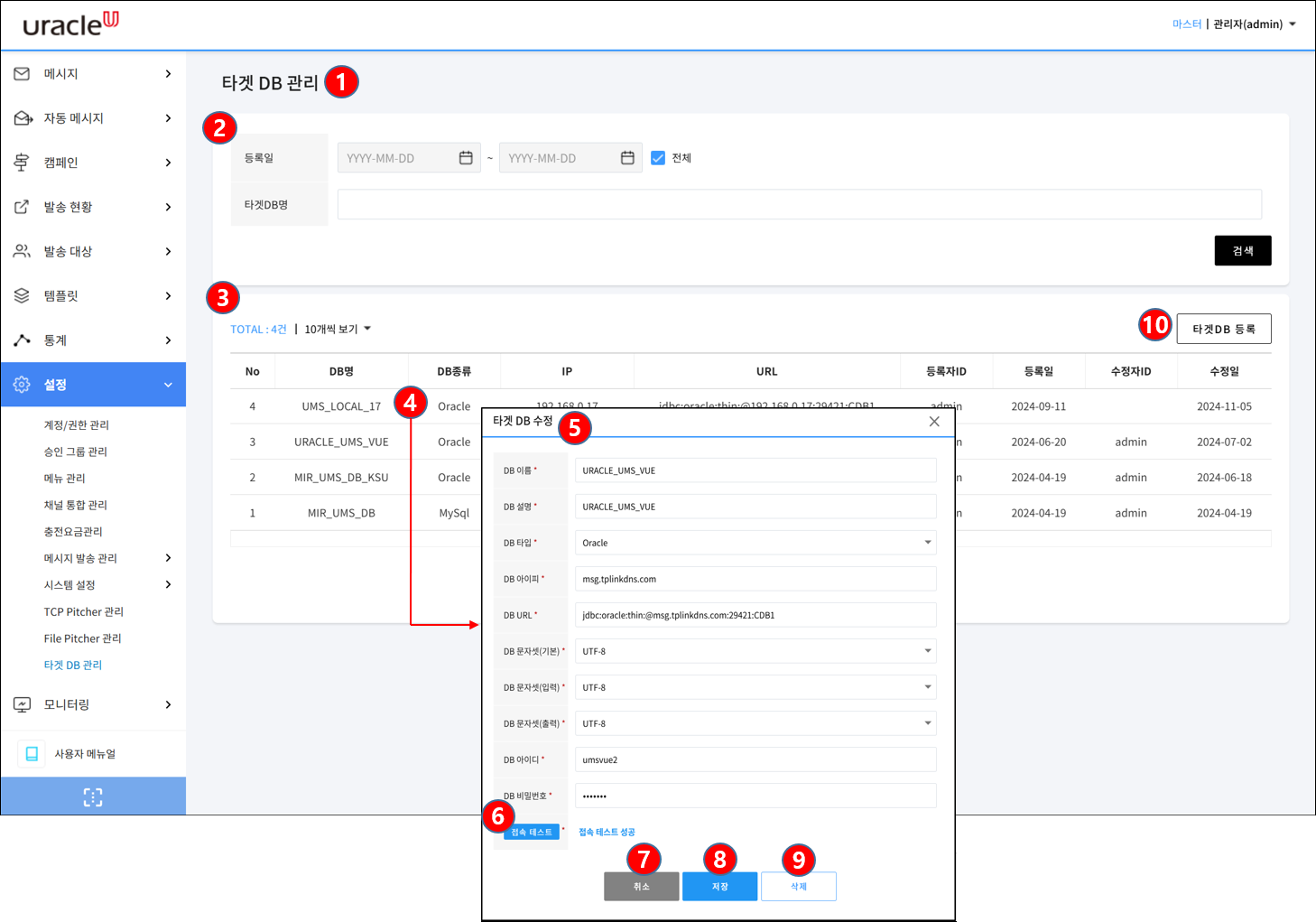The image size is (1316, 922).
Task: Open 승인 그룹 관리 menu item
Action: [75, 452]
